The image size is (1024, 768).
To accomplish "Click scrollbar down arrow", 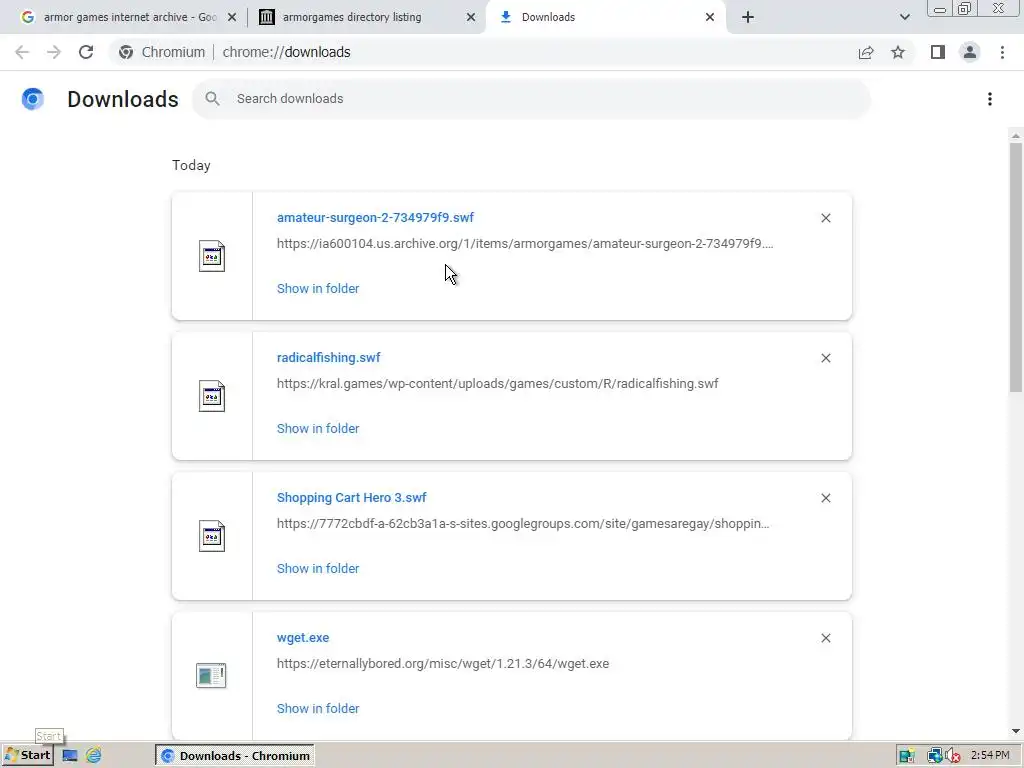I will point(1016,731).
